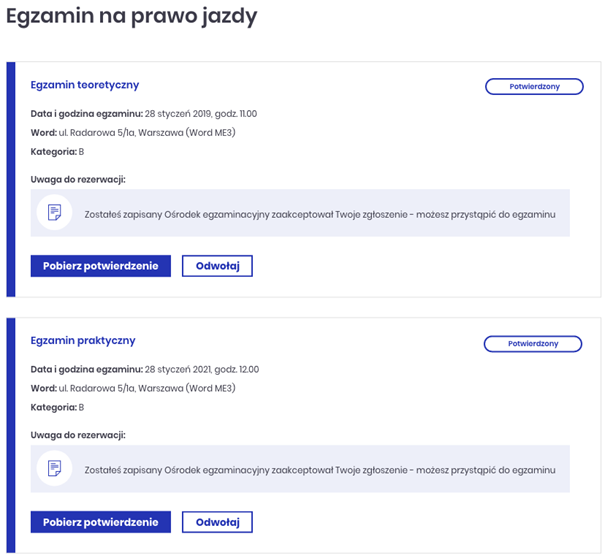The width and height of the screenshot is (605, 558).
Task: Click the Egzamin na prawo jazdy title
Action: pyautogui.click(x=132, y=17)
